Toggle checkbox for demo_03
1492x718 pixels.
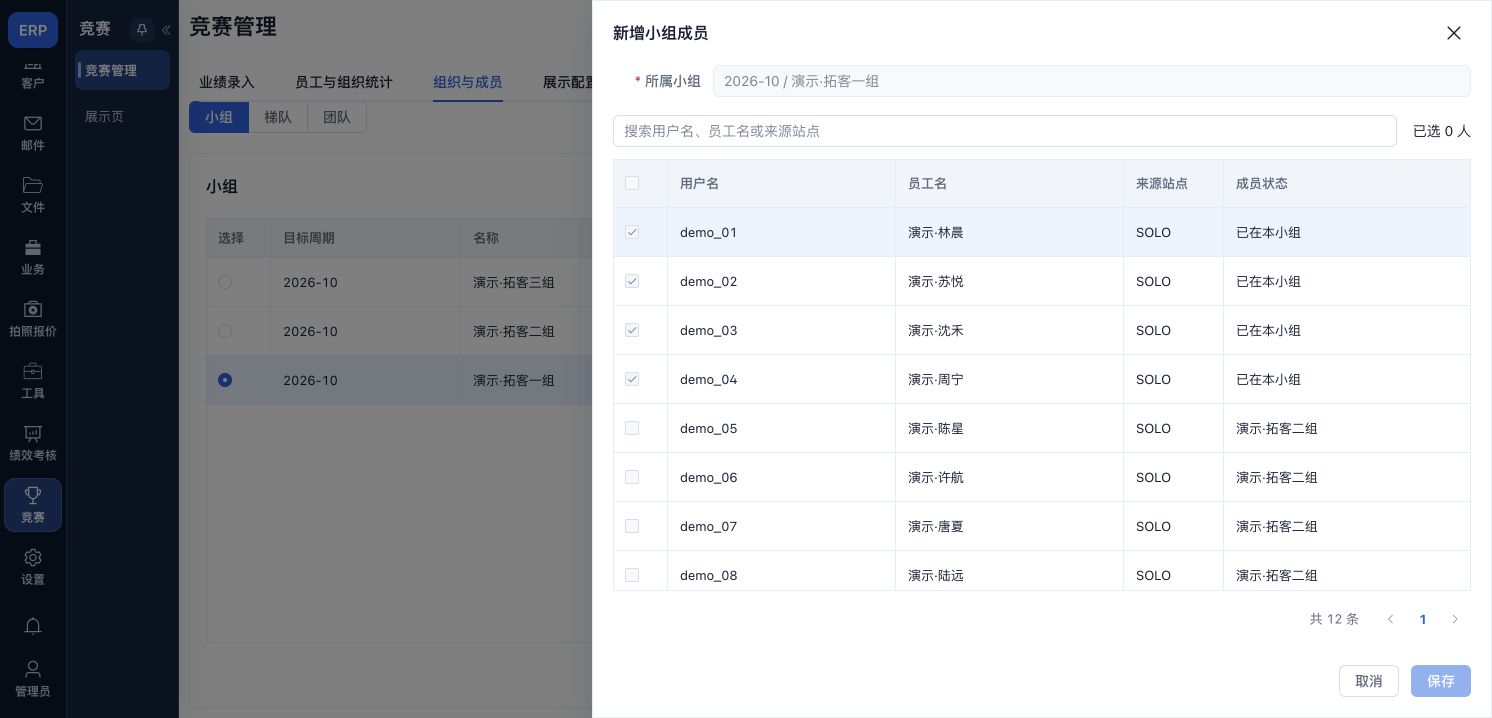(632, 330)
